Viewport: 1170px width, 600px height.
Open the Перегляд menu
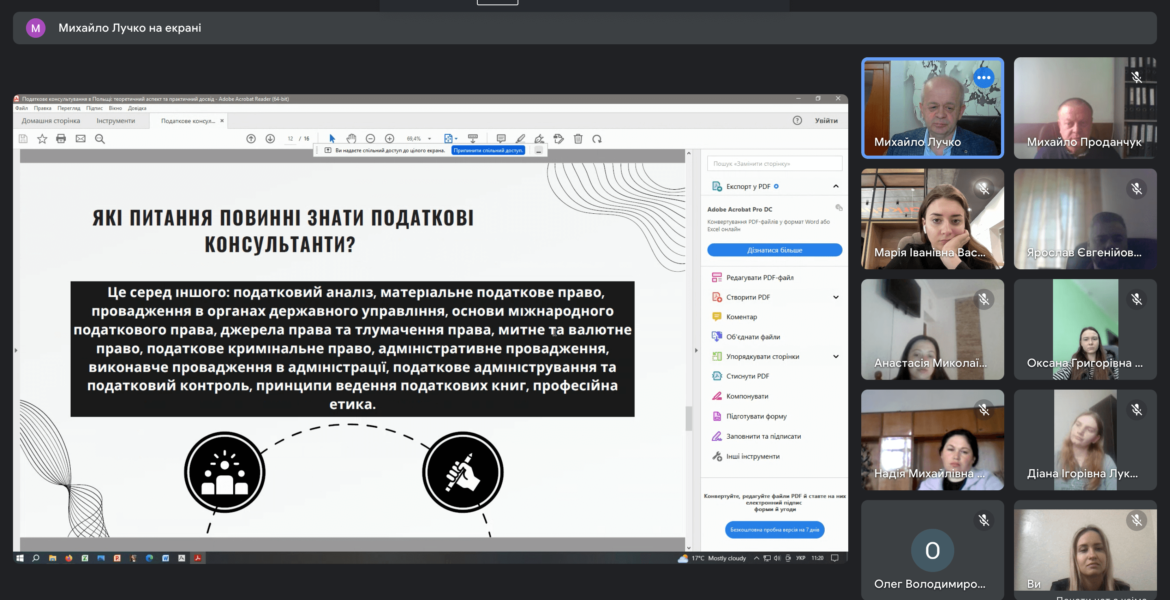coord(69,108)
